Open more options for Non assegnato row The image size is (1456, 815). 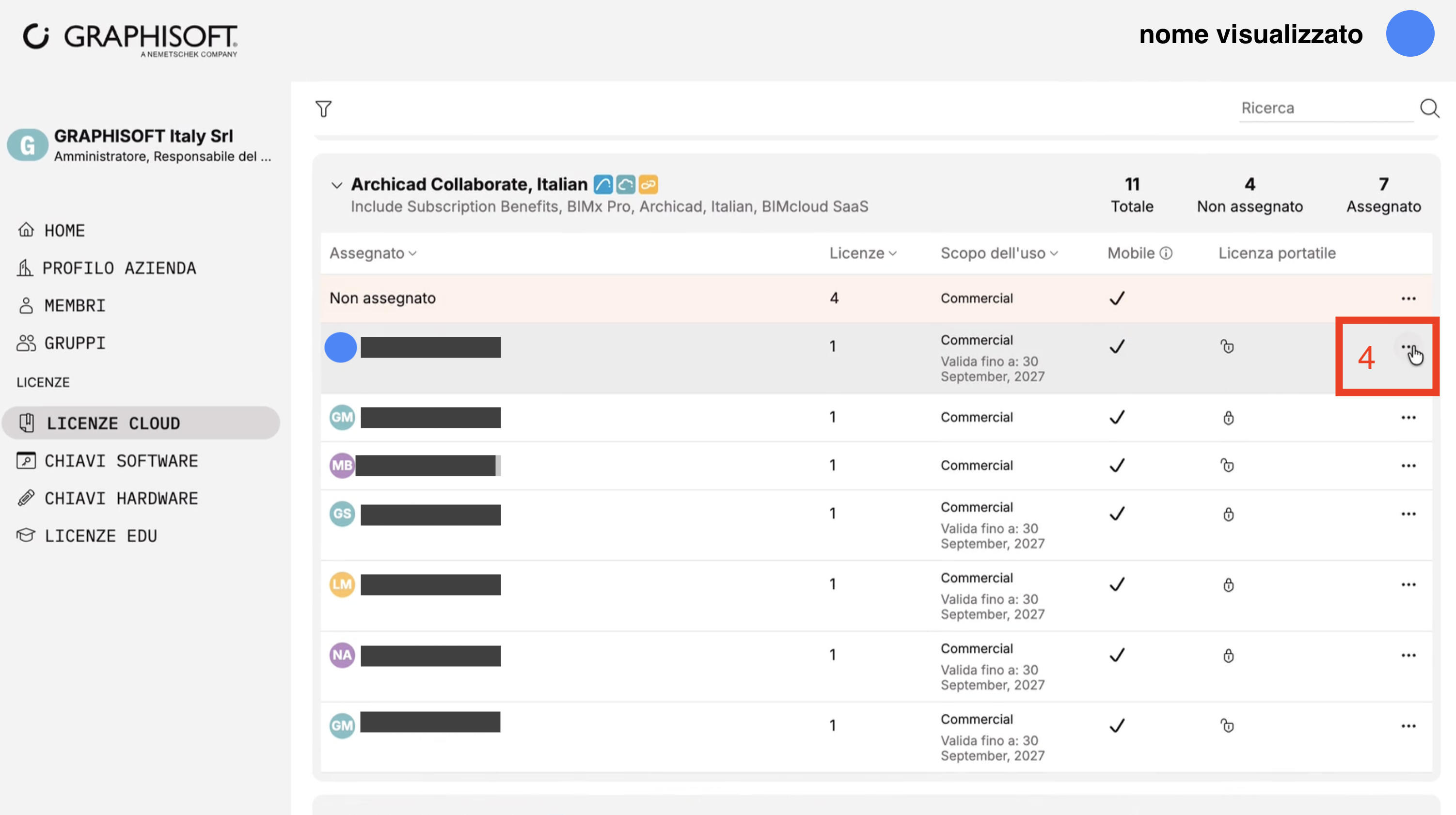click(1409, 298)
